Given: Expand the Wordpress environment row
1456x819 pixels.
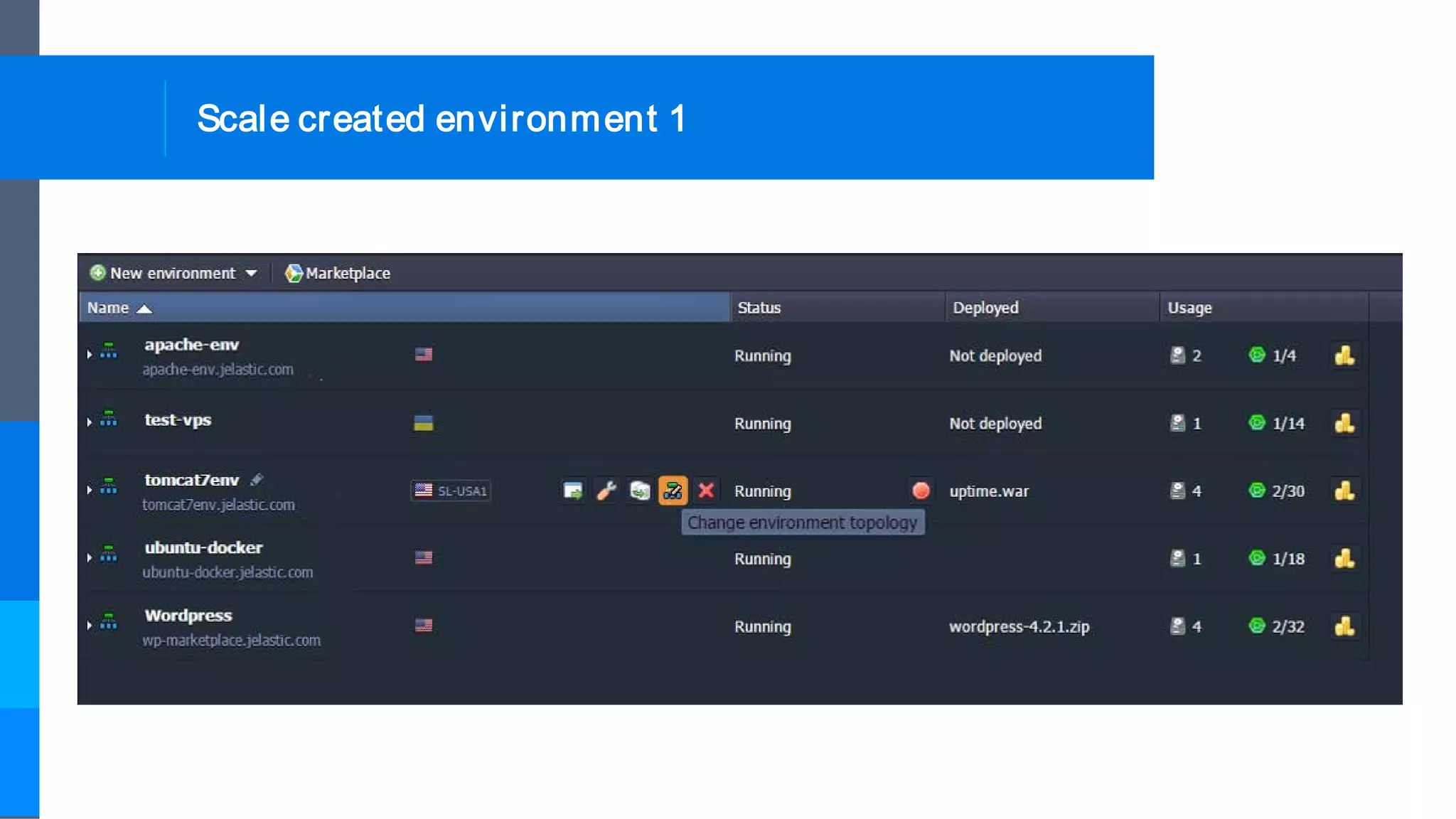Looking at the screenshot, I should point(90,626).
